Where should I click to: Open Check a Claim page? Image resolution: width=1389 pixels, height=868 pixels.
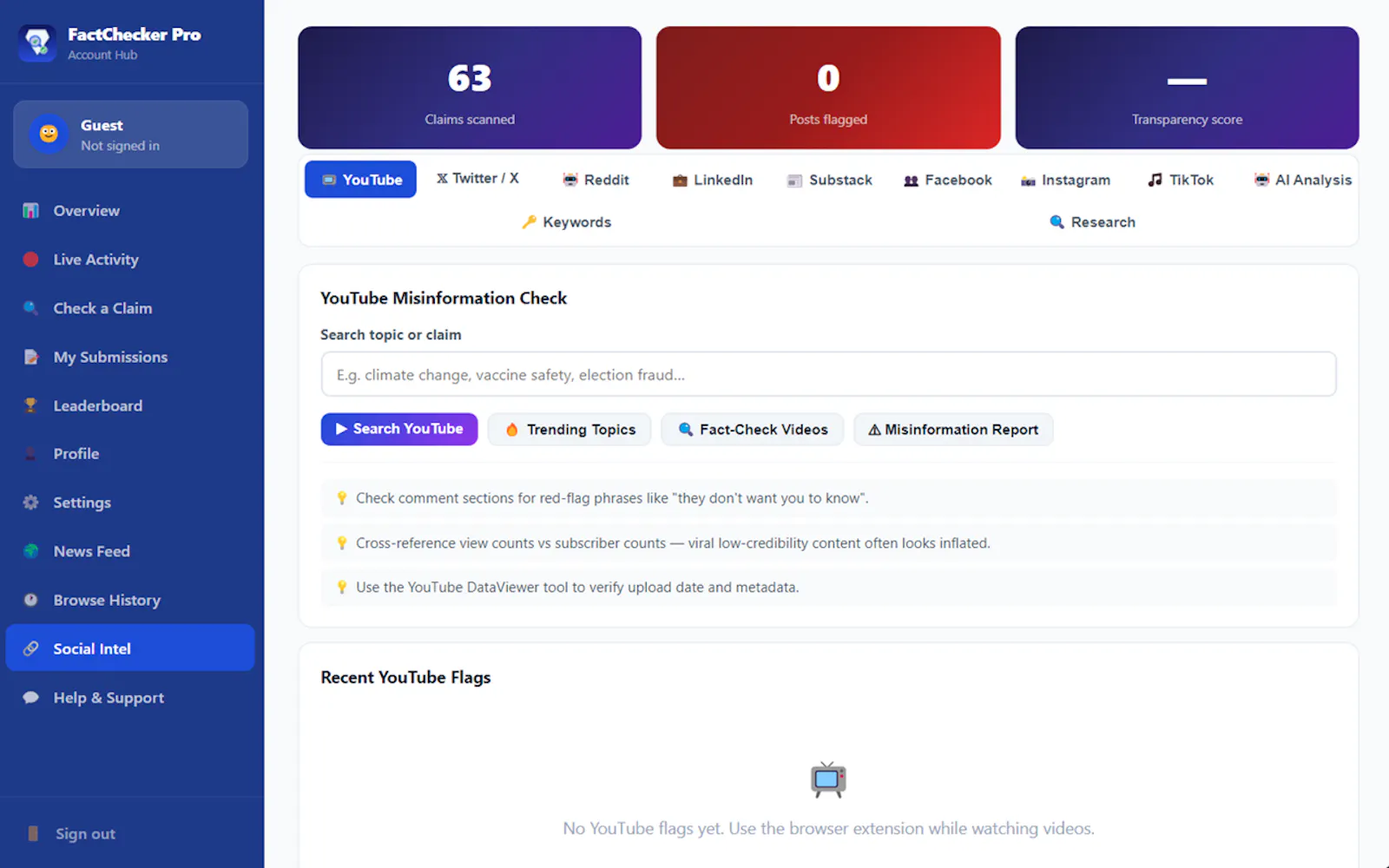(x=130, y=308)
